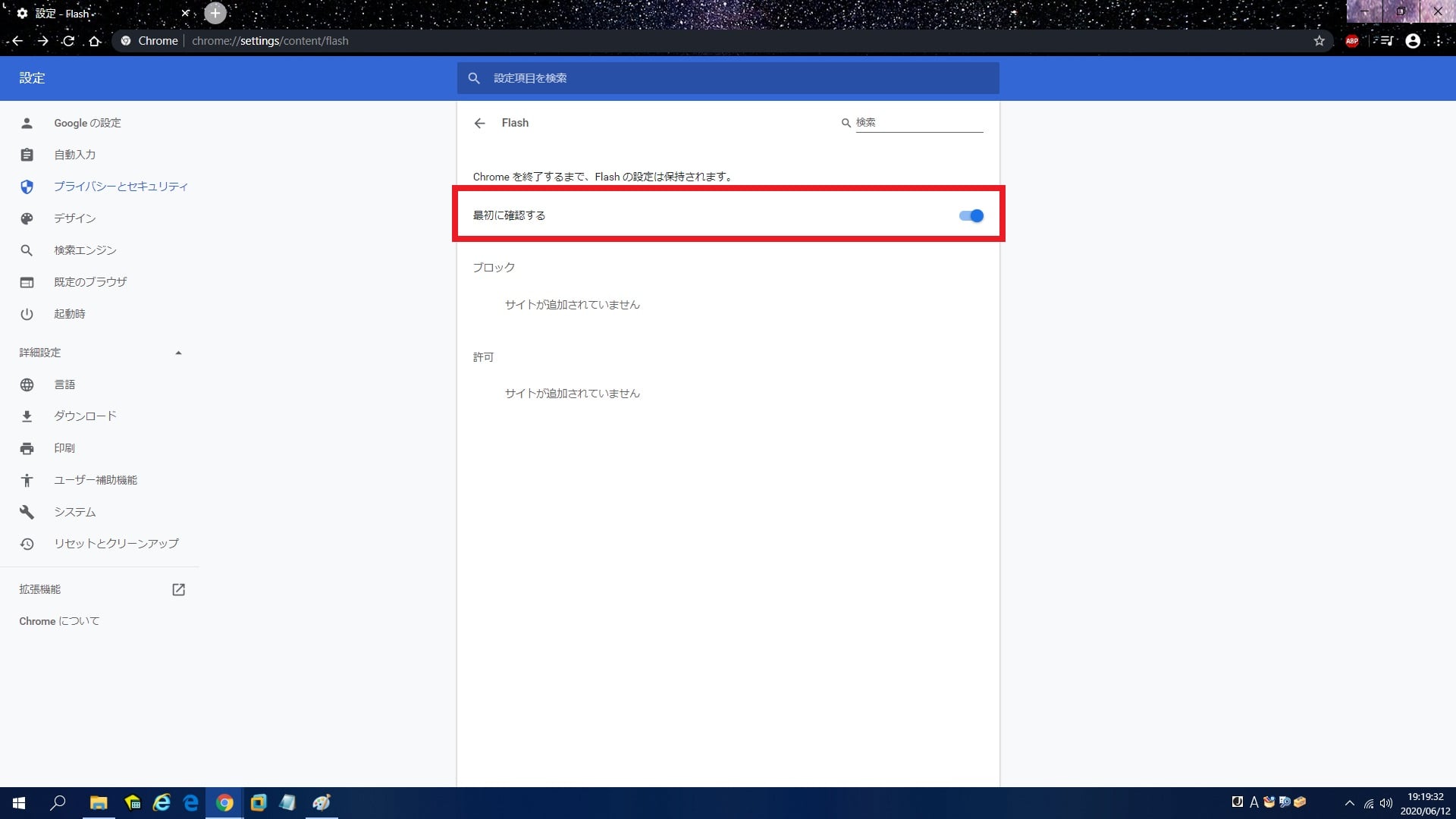Open 起動時 settings
The width and height of the screenshot is (1456, 819).
click(69, 314)
